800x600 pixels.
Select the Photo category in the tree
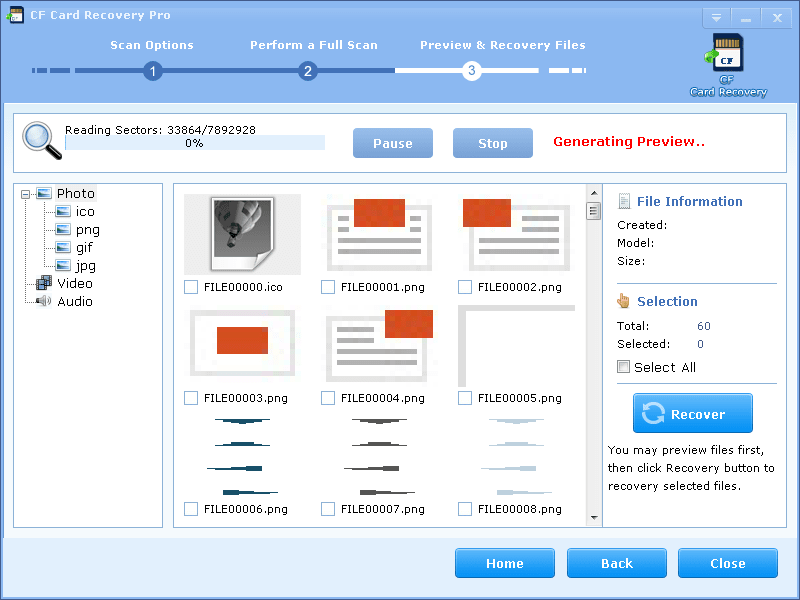(x=76, y=193)
